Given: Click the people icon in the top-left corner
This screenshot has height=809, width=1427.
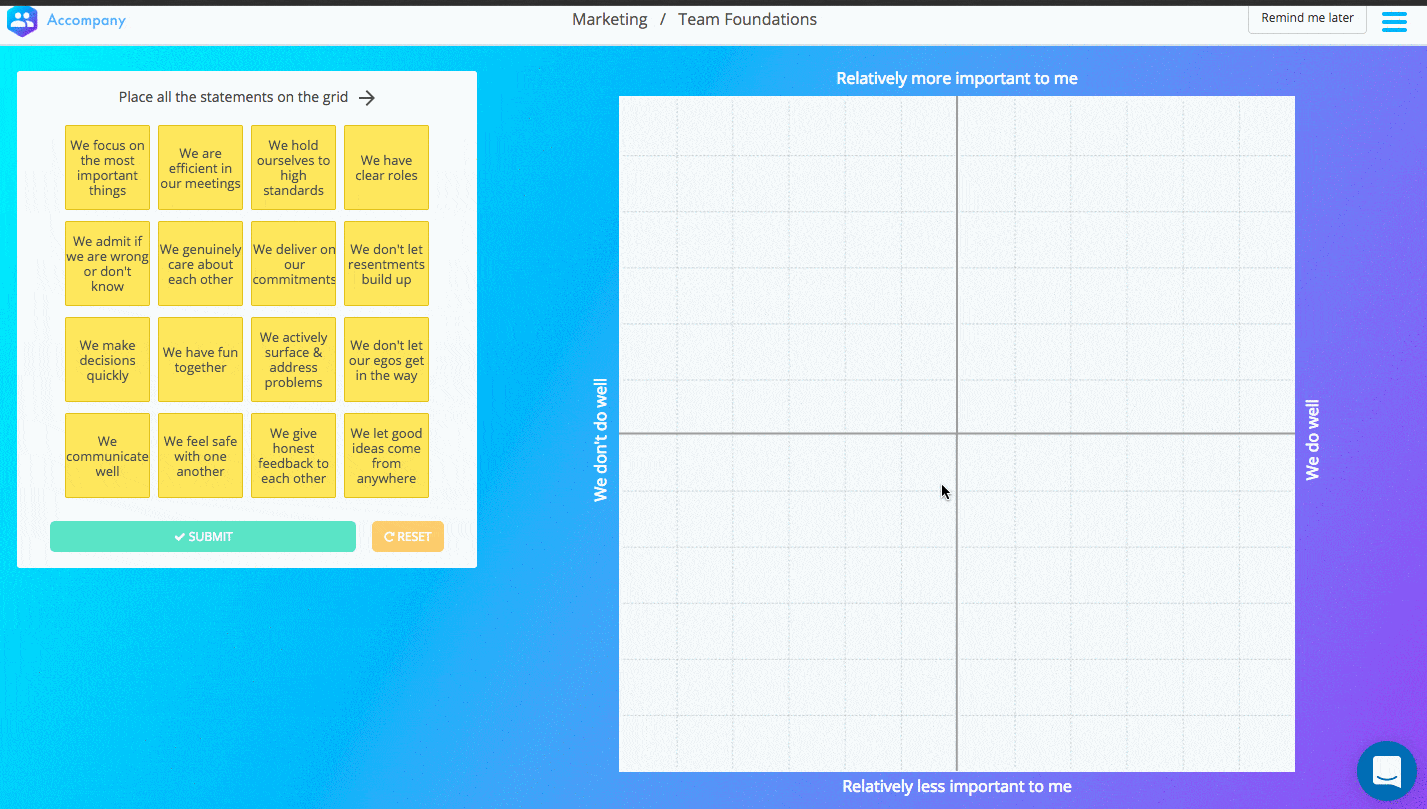Looking at the screenshot, I should click(22, 20).
